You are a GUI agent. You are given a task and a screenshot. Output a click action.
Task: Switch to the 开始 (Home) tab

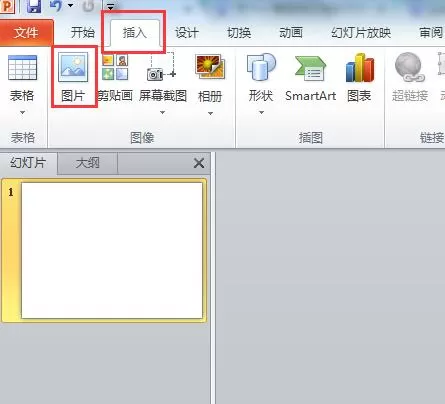[x=83, y=33]
